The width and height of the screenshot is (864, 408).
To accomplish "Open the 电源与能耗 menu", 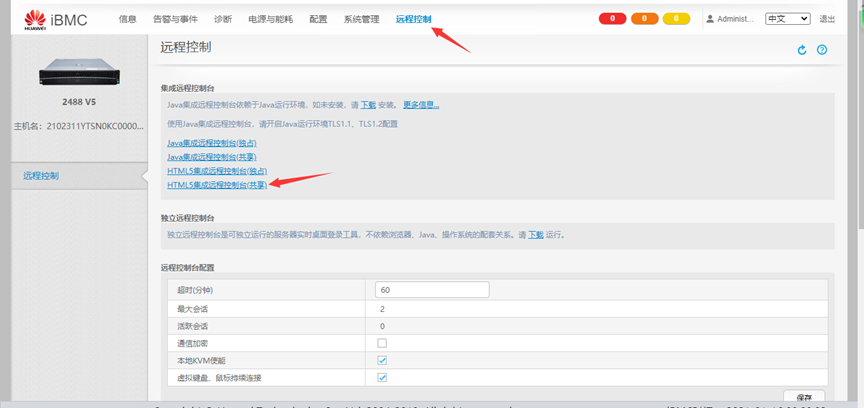I will (x=271, y=19).
